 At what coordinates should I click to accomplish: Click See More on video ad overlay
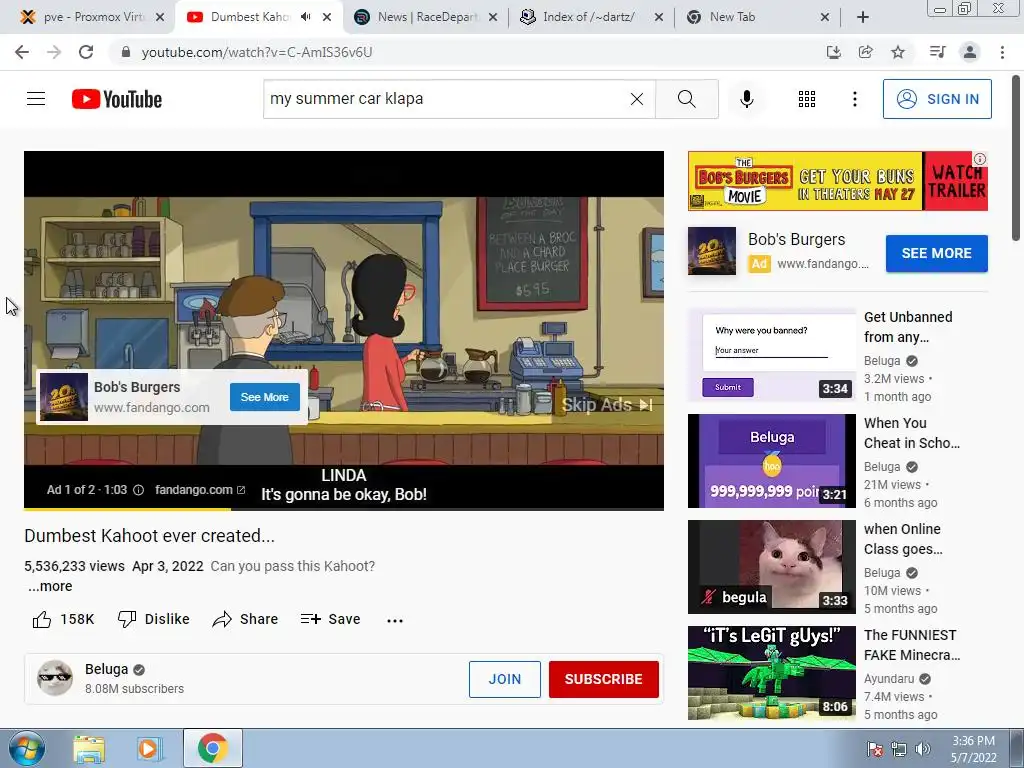click(264, 397)
